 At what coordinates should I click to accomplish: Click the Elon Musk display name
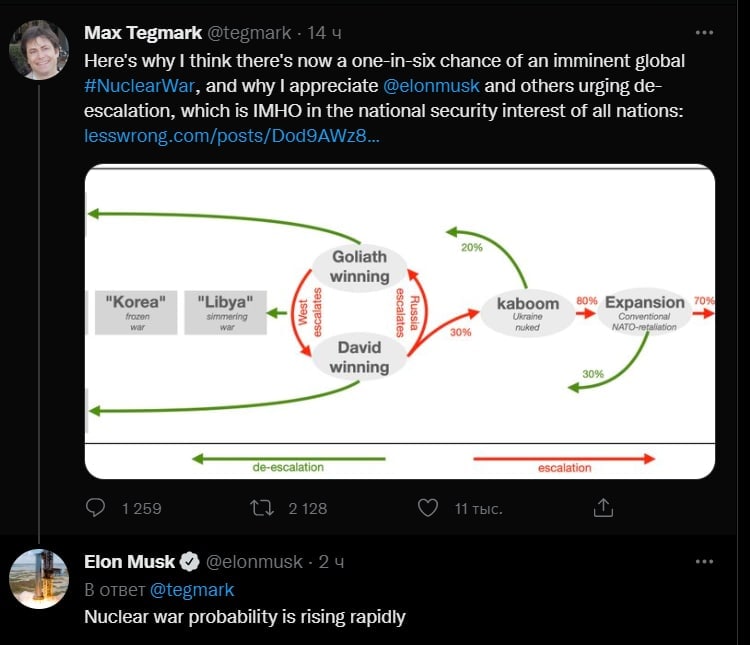[130, 562]
